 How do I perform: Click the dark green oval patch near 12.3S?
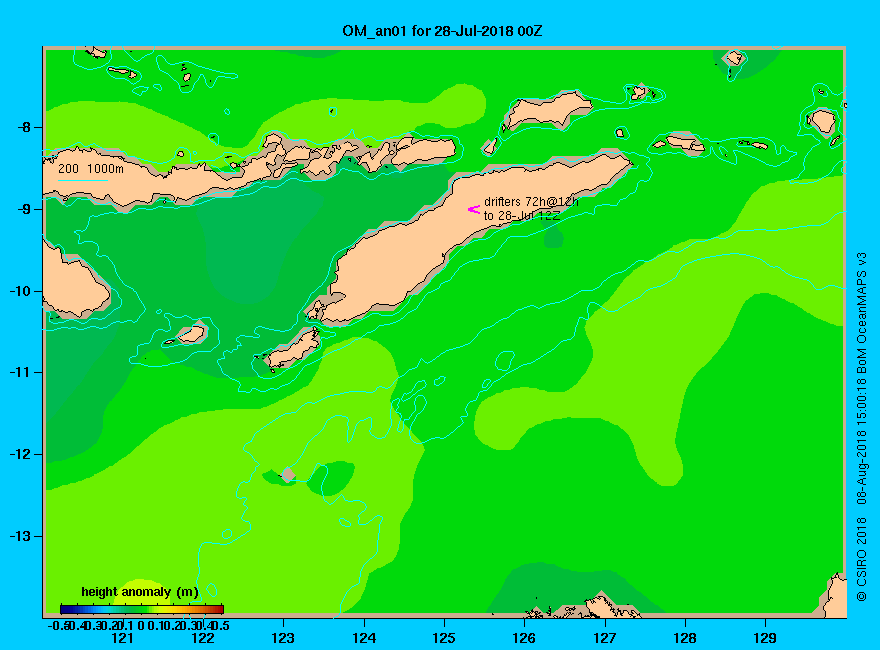point(331,478)
